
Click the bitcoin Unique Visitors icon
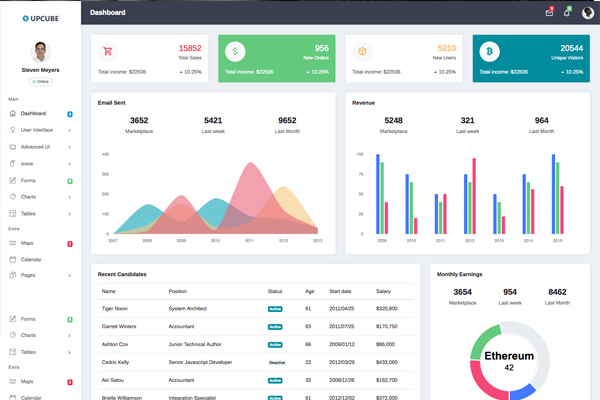pyautogui.click(x=490, y=52)
